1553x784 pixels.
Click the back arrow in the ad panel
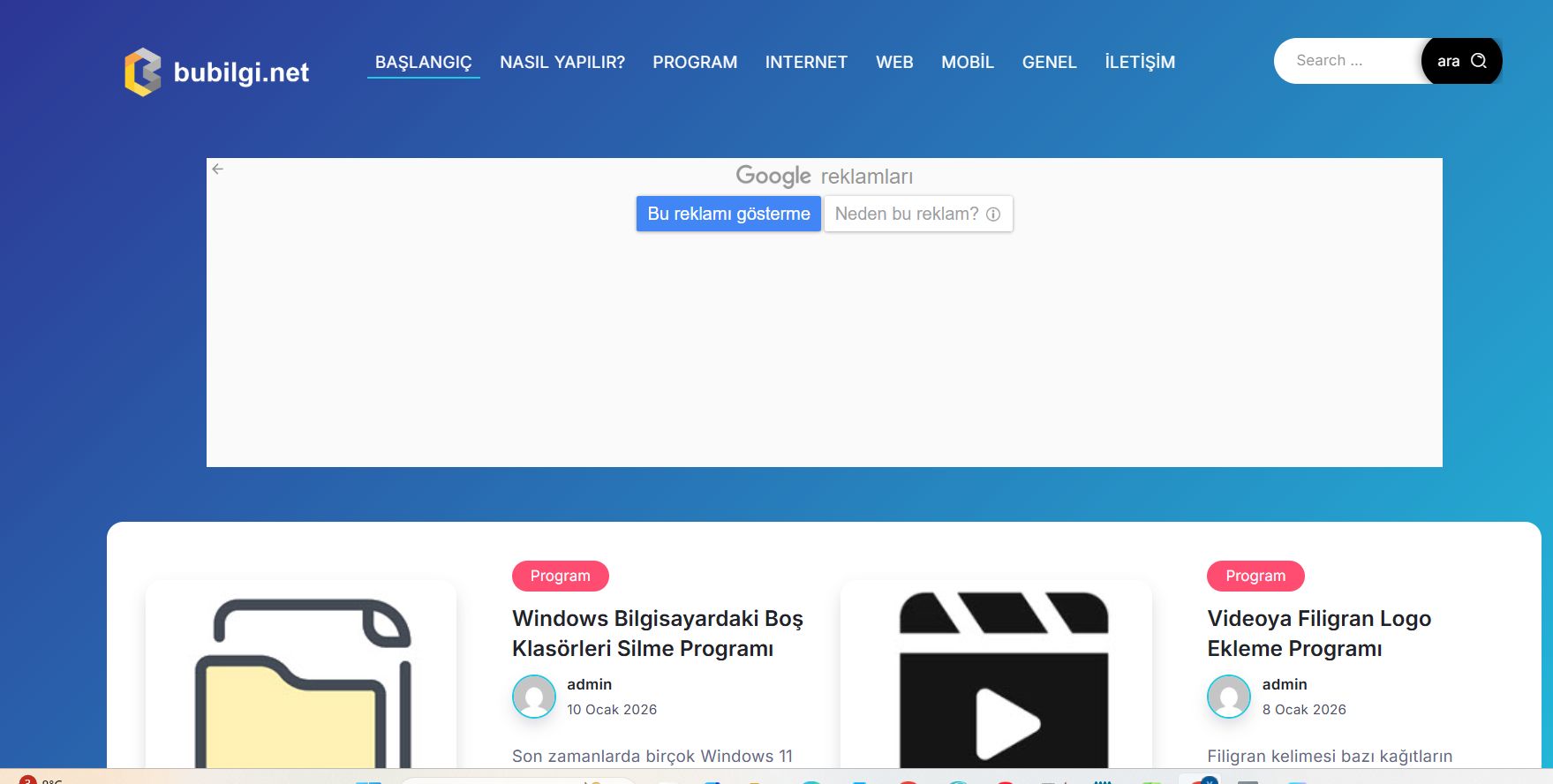click(218, 169)
